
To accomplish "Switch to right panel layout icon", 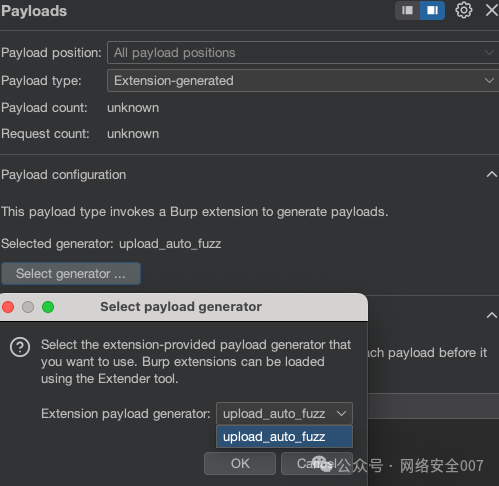I will click(x=432, y=10).
